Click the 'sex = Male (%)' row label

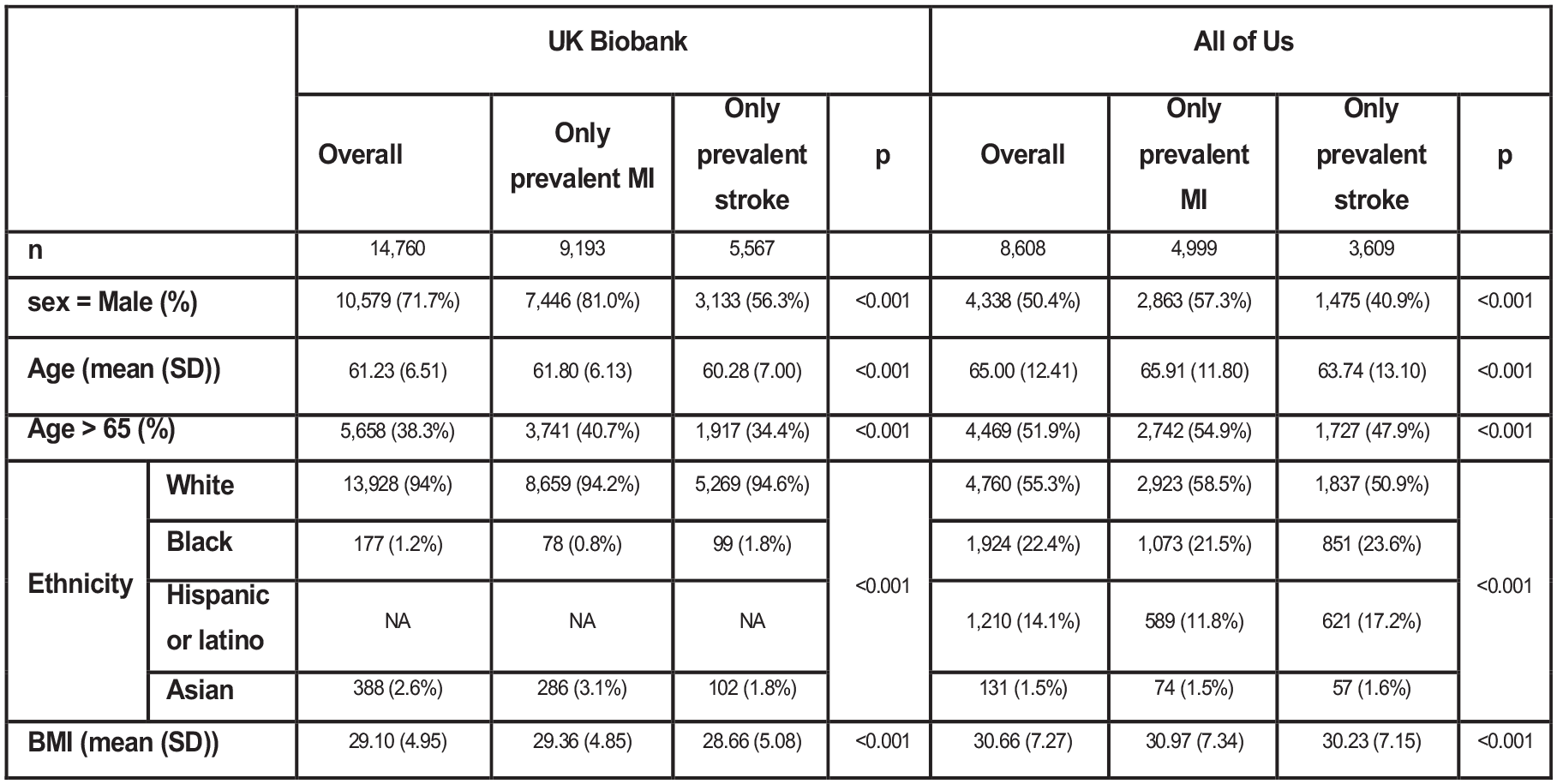112,302
